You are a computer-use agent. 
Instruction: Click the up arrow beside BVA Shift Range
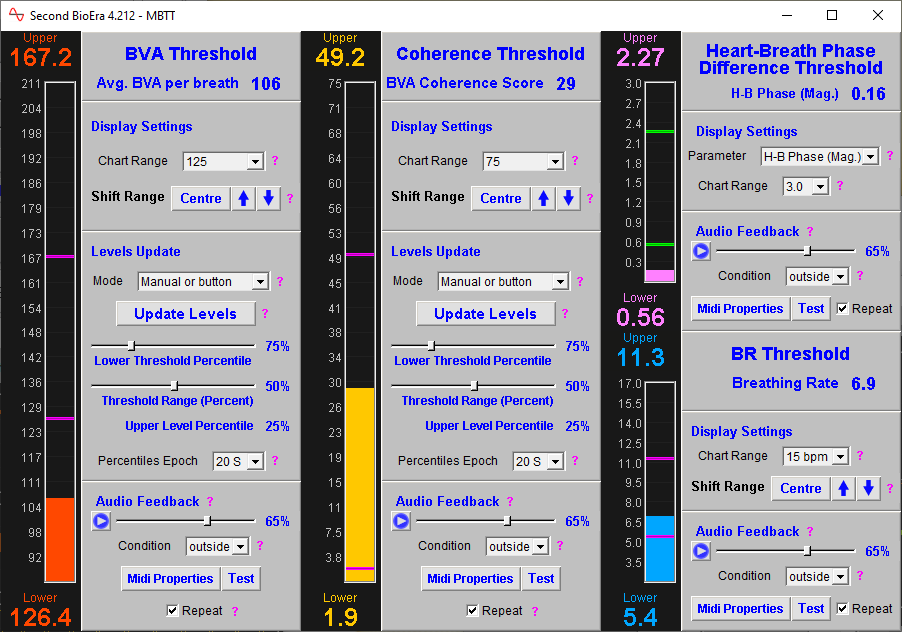243,198
